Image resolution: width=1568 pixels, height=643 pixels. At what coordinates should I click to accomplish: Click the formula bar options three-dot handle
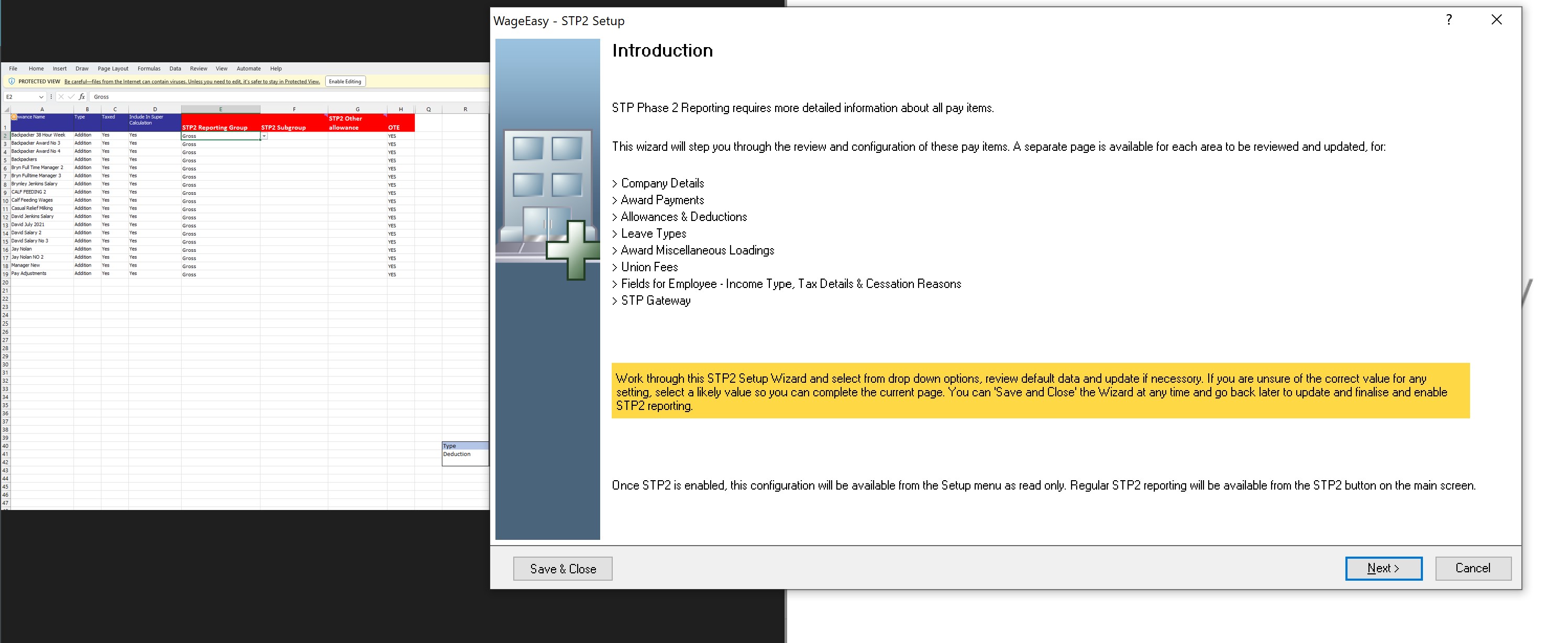coord(51,97)
